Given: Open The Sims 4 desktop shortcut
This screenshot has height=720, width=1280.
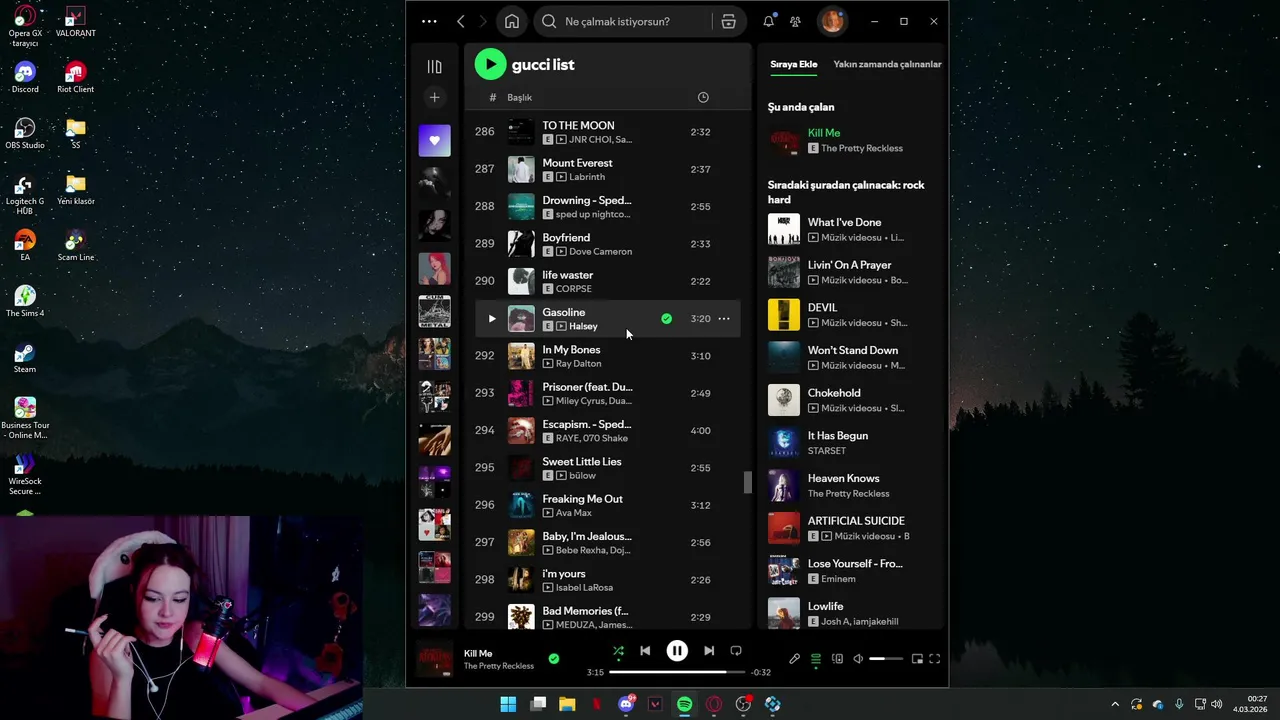Looking at the screenshot, I should point(25,302).
